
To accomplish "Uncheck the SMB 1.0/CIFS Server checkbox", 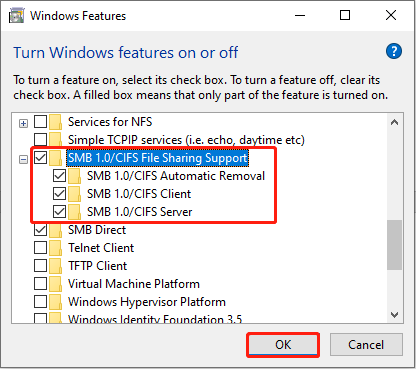I will tap(59, 212).
